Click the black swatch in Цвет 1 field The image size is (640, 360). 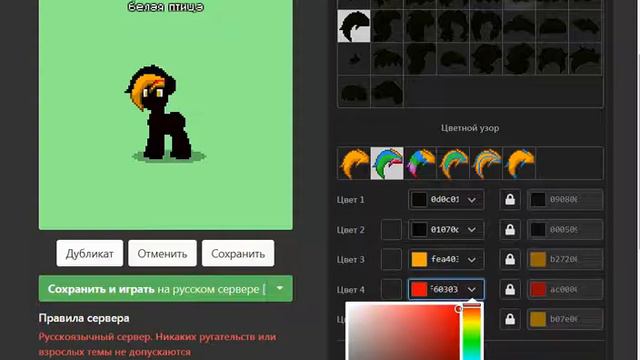click(x=419, y=200)
